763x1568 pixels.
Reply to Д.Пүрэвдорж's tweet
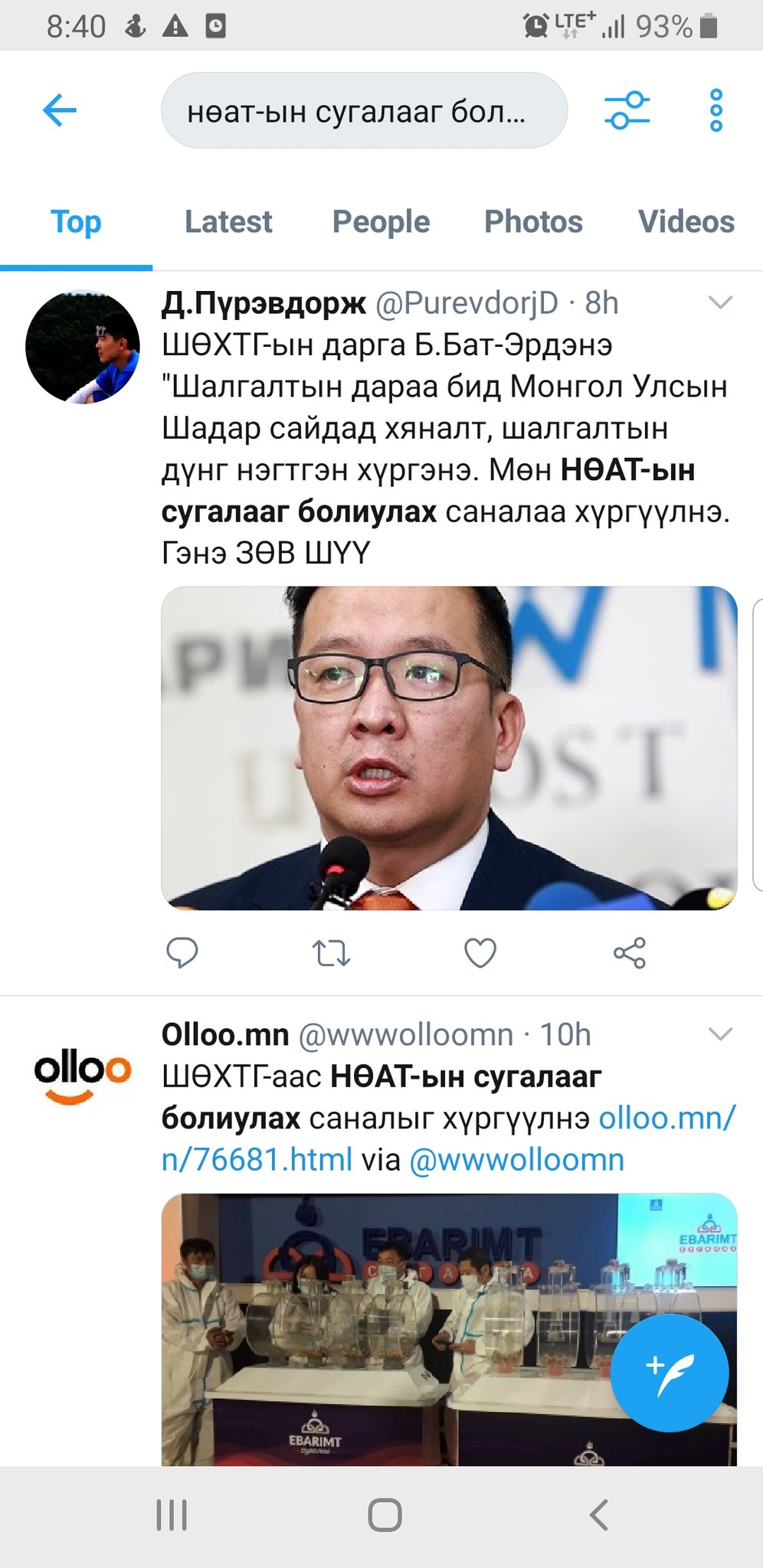pos(182,953)
